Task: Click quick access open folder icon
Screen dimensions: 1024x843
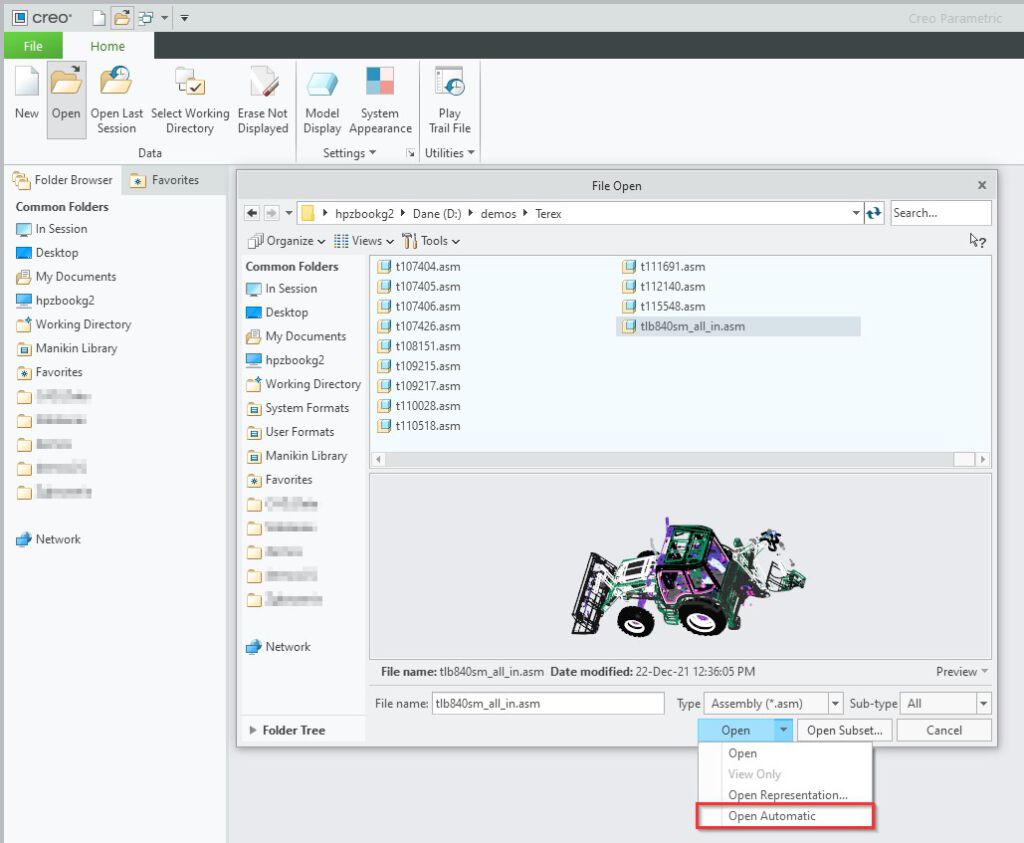Action: point(121,18)
